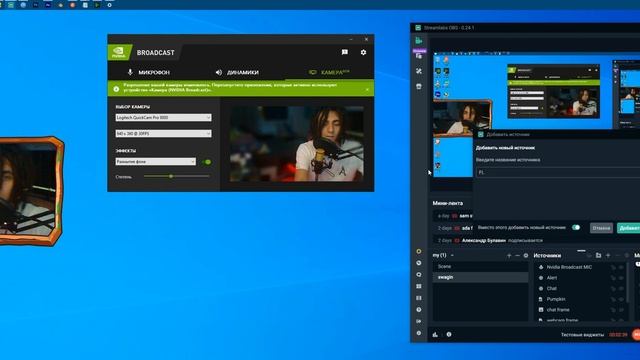Open the Themes icon in Streamlabs sidebar
This screenshot has height=360, width=640.
(x=419, y=56)
